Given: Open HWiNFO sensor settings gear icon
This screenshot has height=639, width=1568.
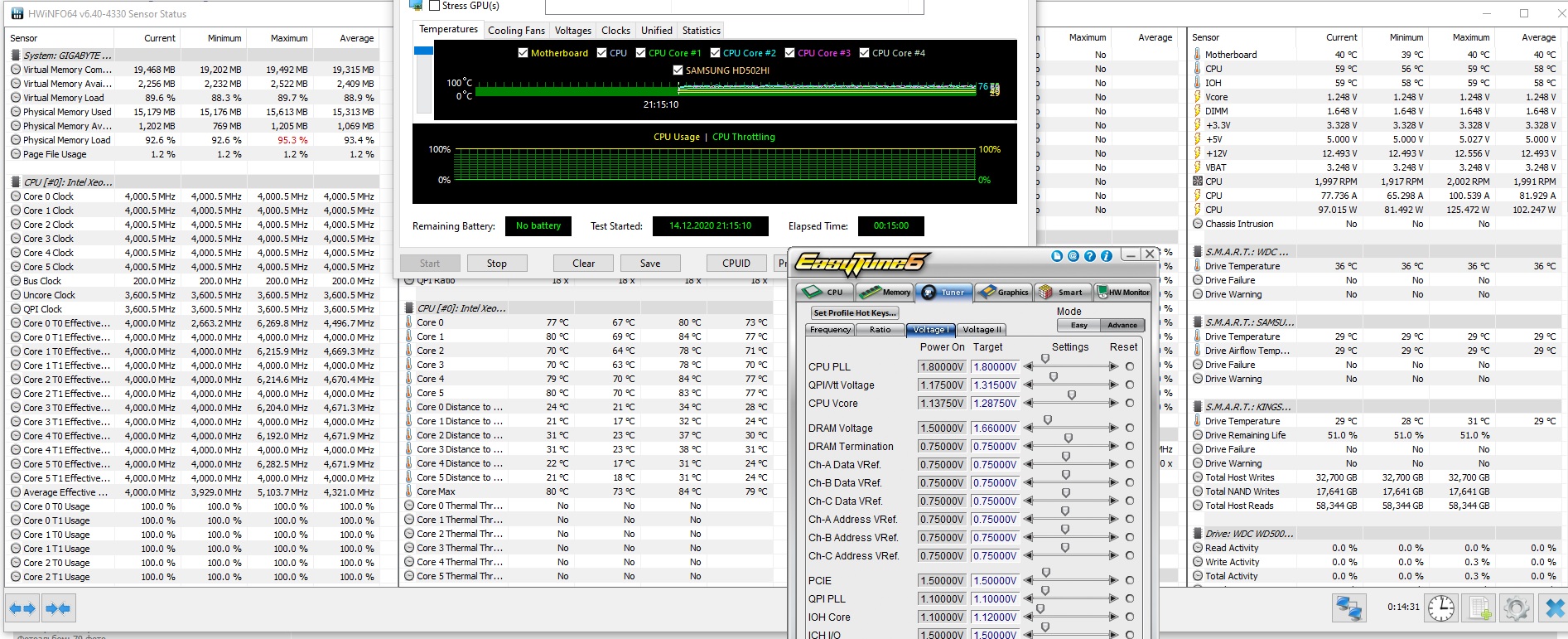Looking at the screenshot, I should [x=1517, y=608].
